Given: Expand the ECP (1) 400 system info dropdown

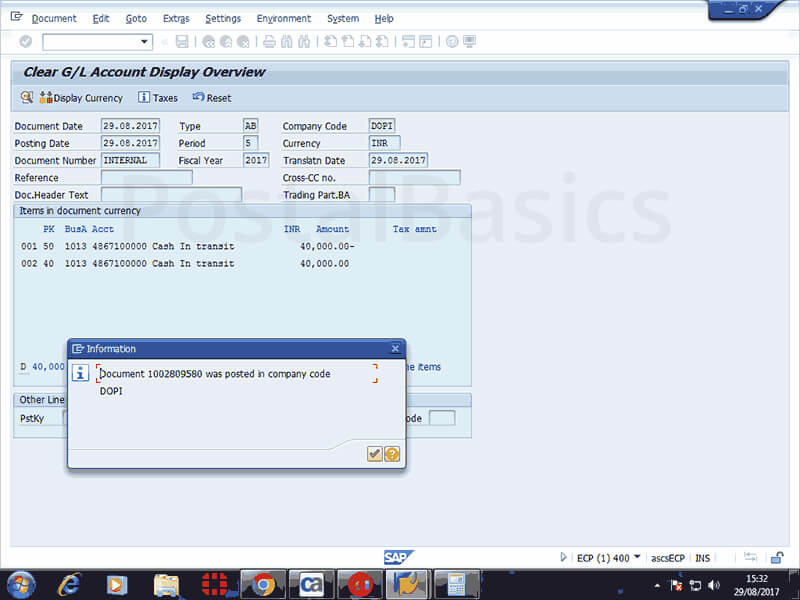Looking at the screenshot, I should tap(637, 557).
